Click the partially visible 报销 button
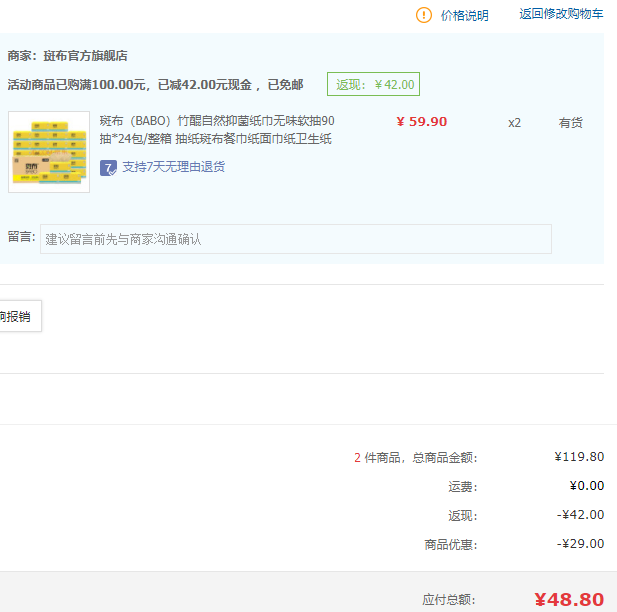This screenshot has height=612, width=617. [17, 316]
